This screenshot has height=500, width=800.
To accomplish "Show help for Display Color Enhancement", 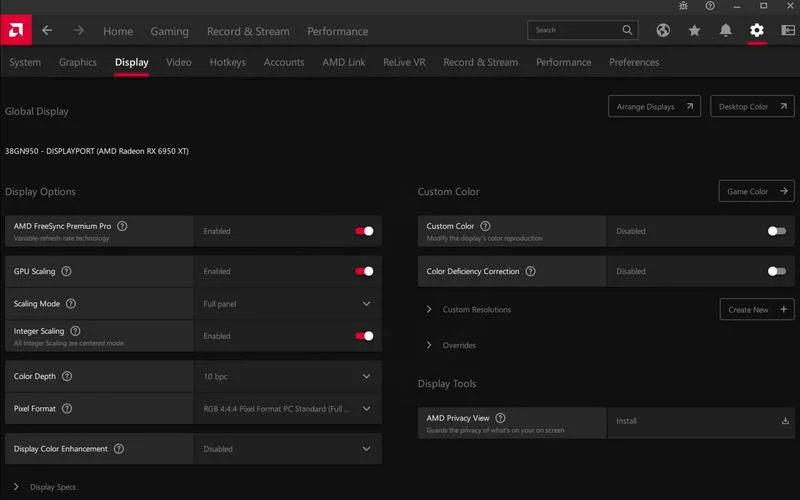I will tap(119, 449).
